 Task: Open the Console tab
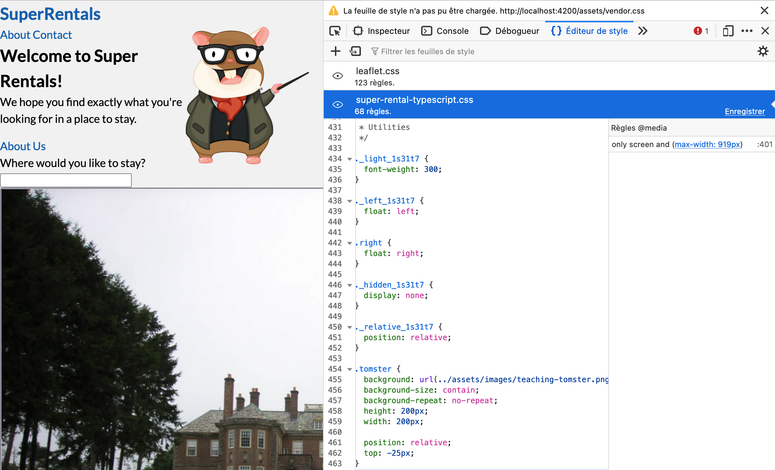(445, 31)
